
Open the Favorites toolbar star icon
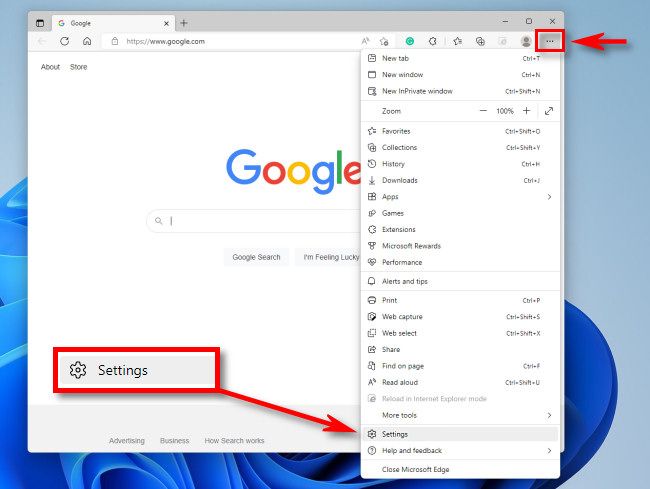458,41
